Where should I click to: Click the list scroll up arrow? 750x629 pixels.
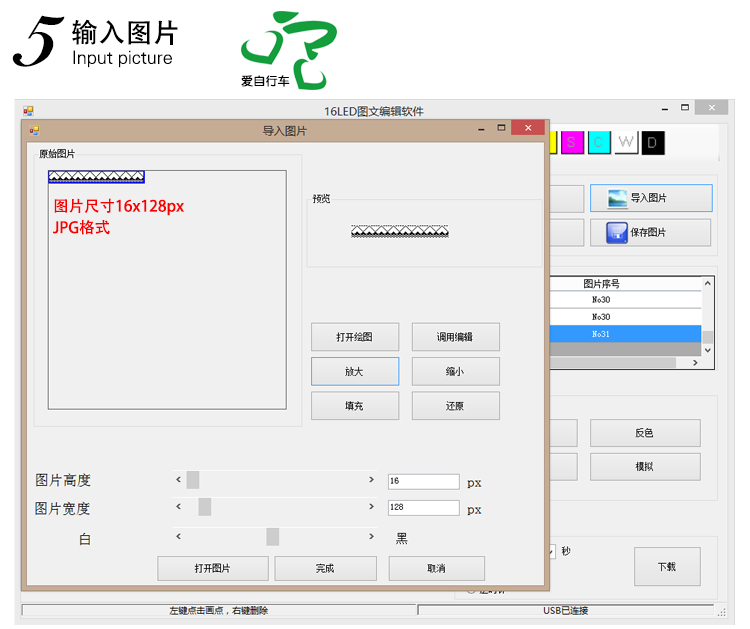click(x=708, y=283)
